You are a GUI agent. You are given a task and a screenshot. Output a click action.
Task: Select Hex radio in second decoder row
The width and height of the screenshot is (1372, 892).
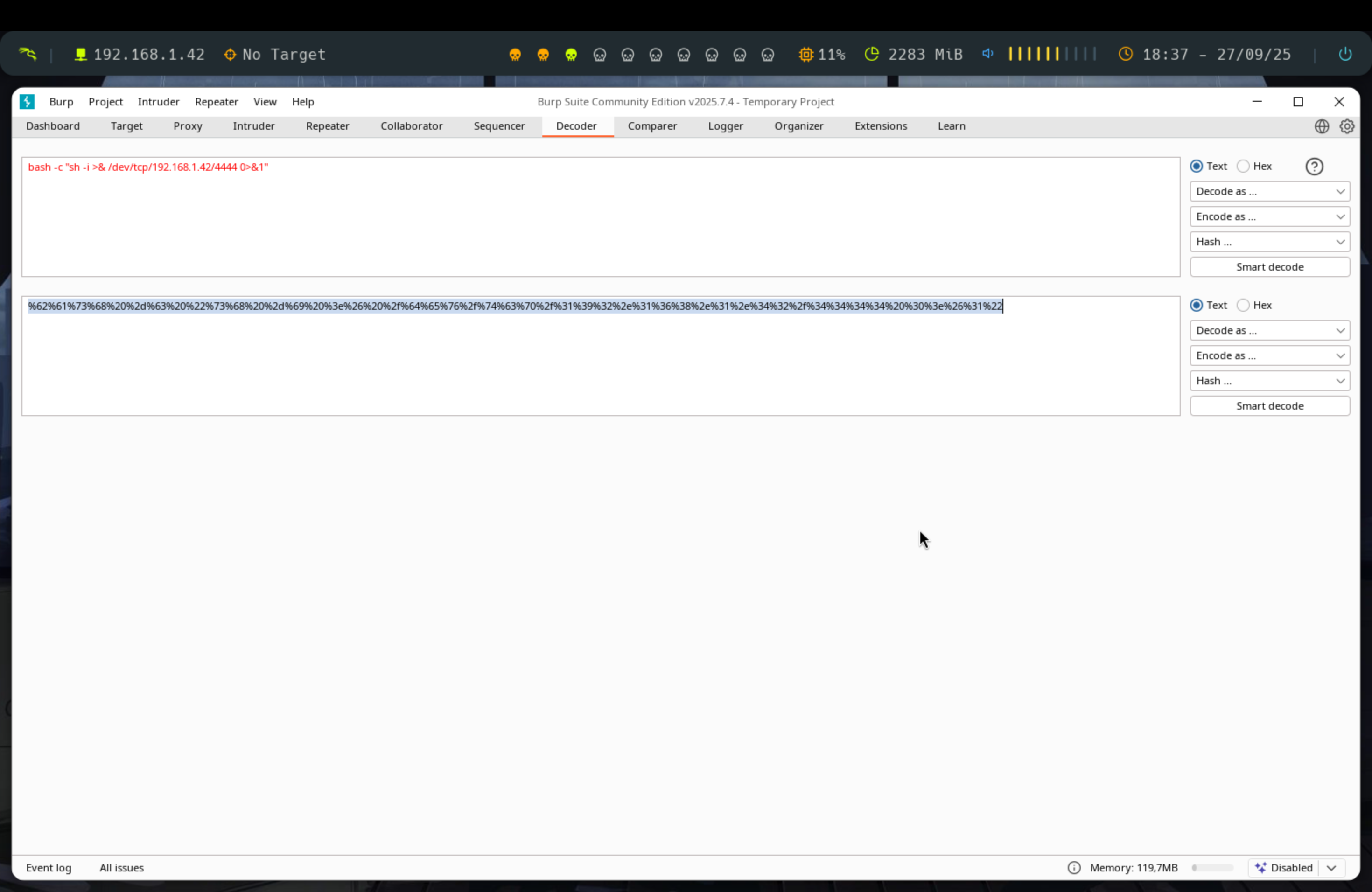coord(1244,305)
